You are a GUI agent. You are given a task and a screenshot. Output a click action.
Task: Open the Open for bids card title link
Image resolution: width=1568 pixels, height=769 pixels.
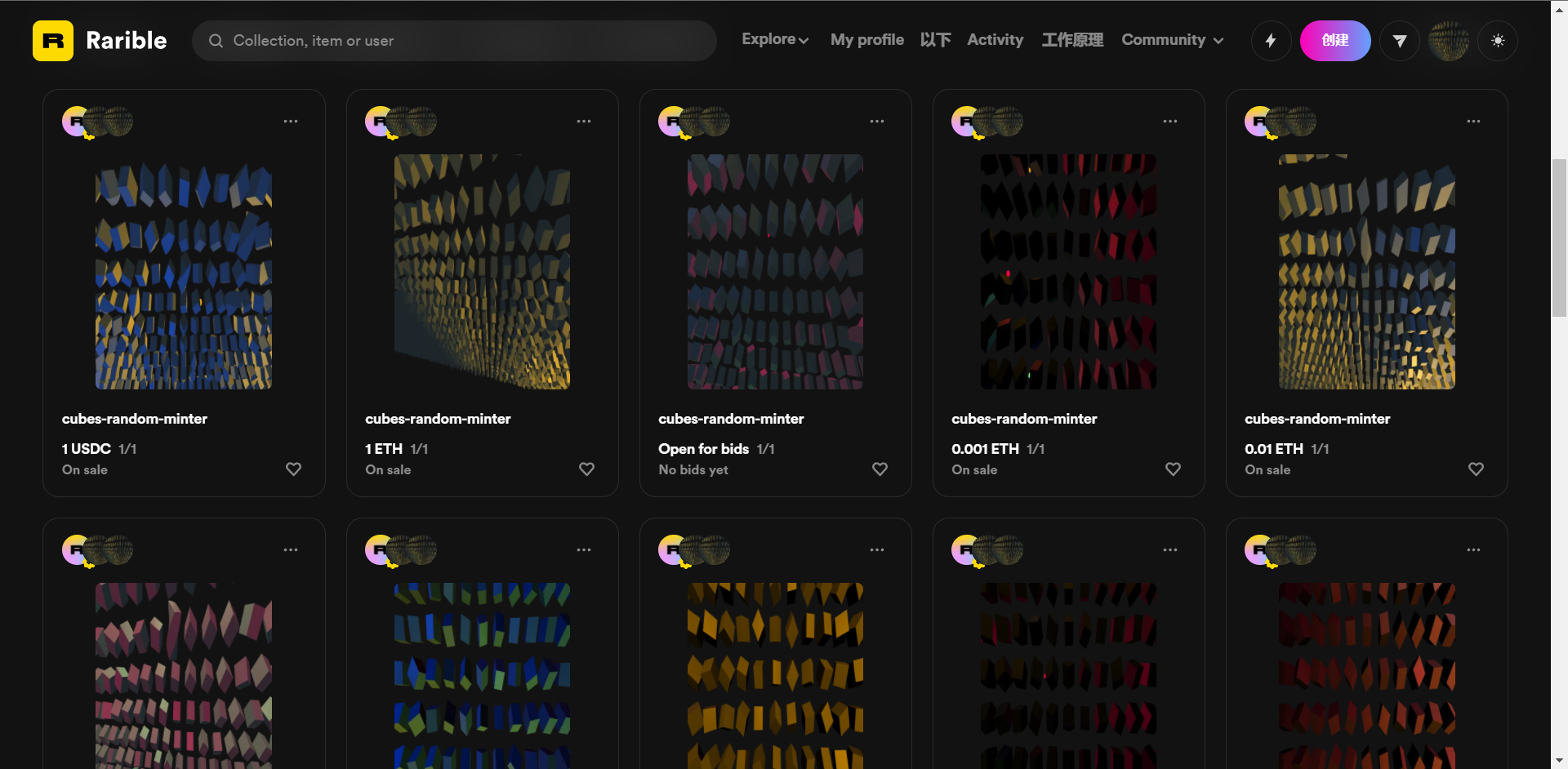(731, 419)
